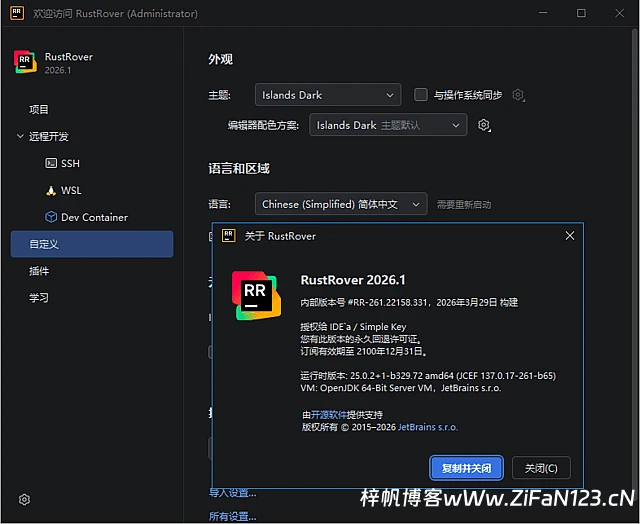This screenshot has height=524, width=640.
Task: Click the 关闭(C) button
Action: point(541,467)
